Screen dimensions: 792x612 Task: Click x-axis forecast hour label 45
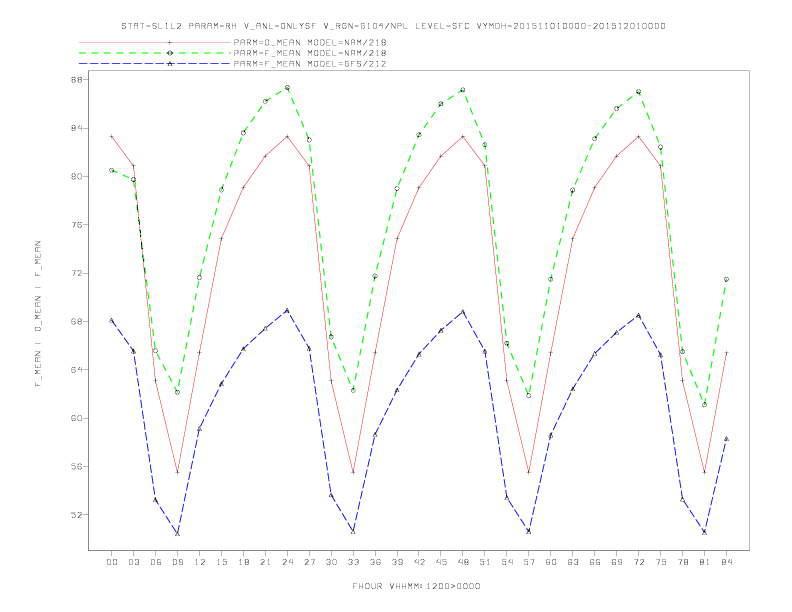[441, 562]
